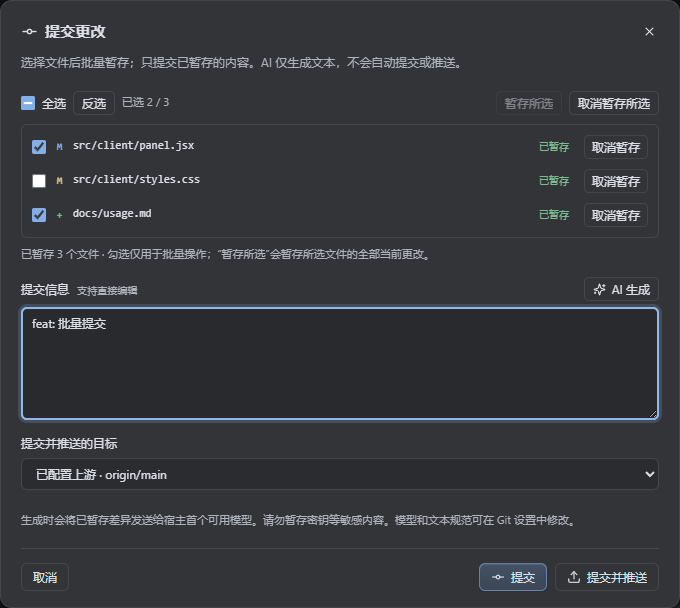Select the file name docs/usage.md

coord(112,213)
